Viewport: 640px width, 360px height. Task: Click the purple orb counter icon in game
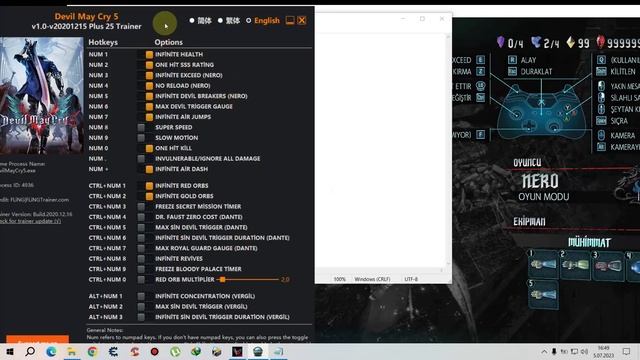coord(500,42)
